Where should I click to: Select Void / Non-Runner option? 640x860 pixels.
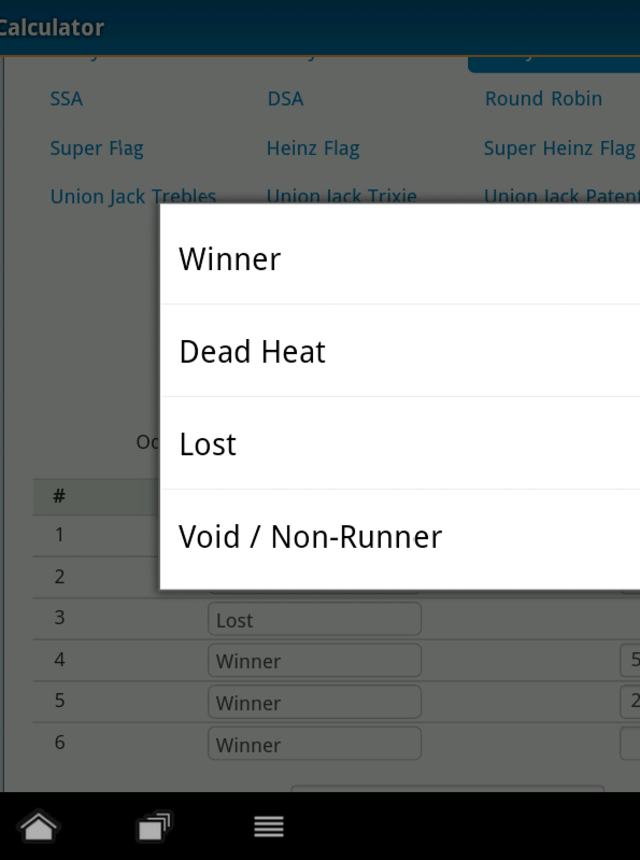click(x=400, y=536)
